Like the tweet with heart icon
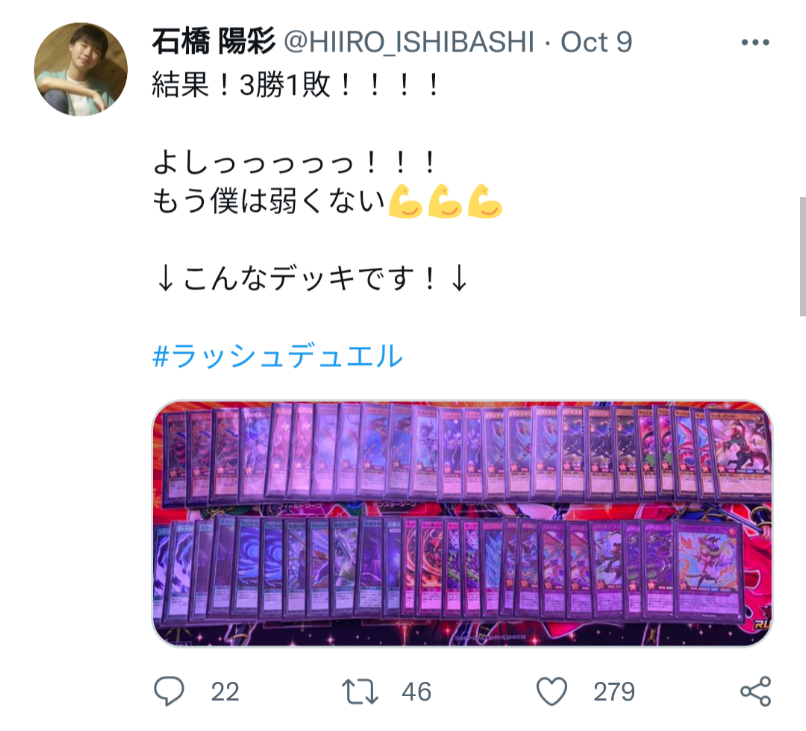The height and width of the screenshot is (731, 806). (552, 691)
